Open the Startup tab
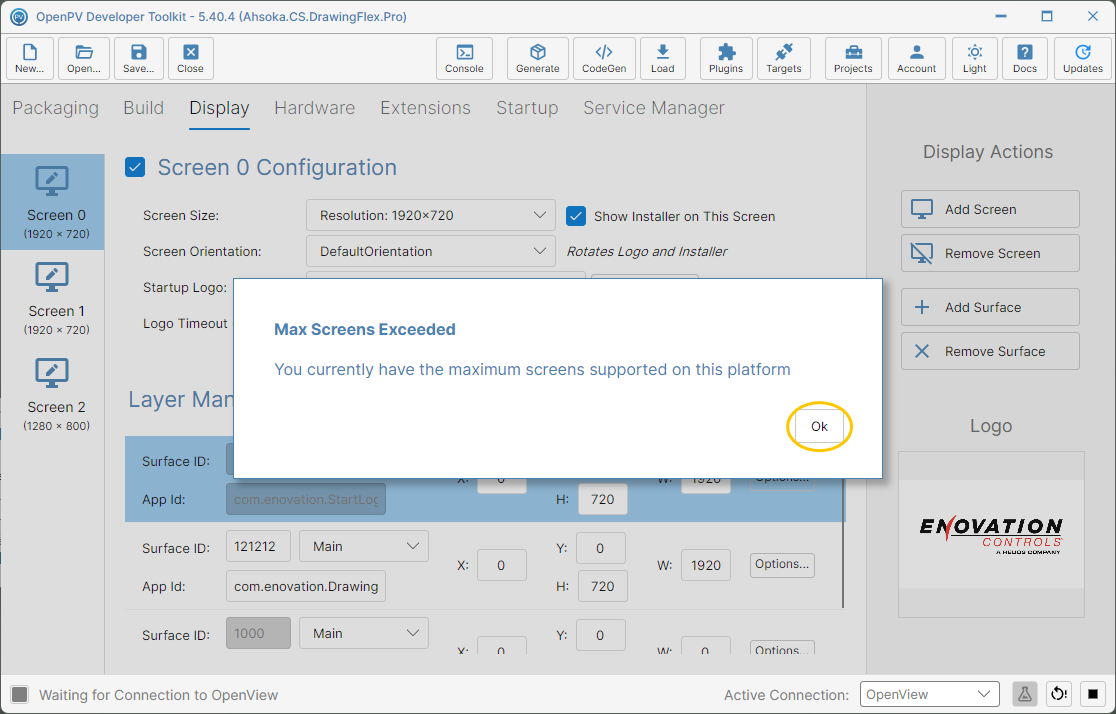 pos(527,108)
